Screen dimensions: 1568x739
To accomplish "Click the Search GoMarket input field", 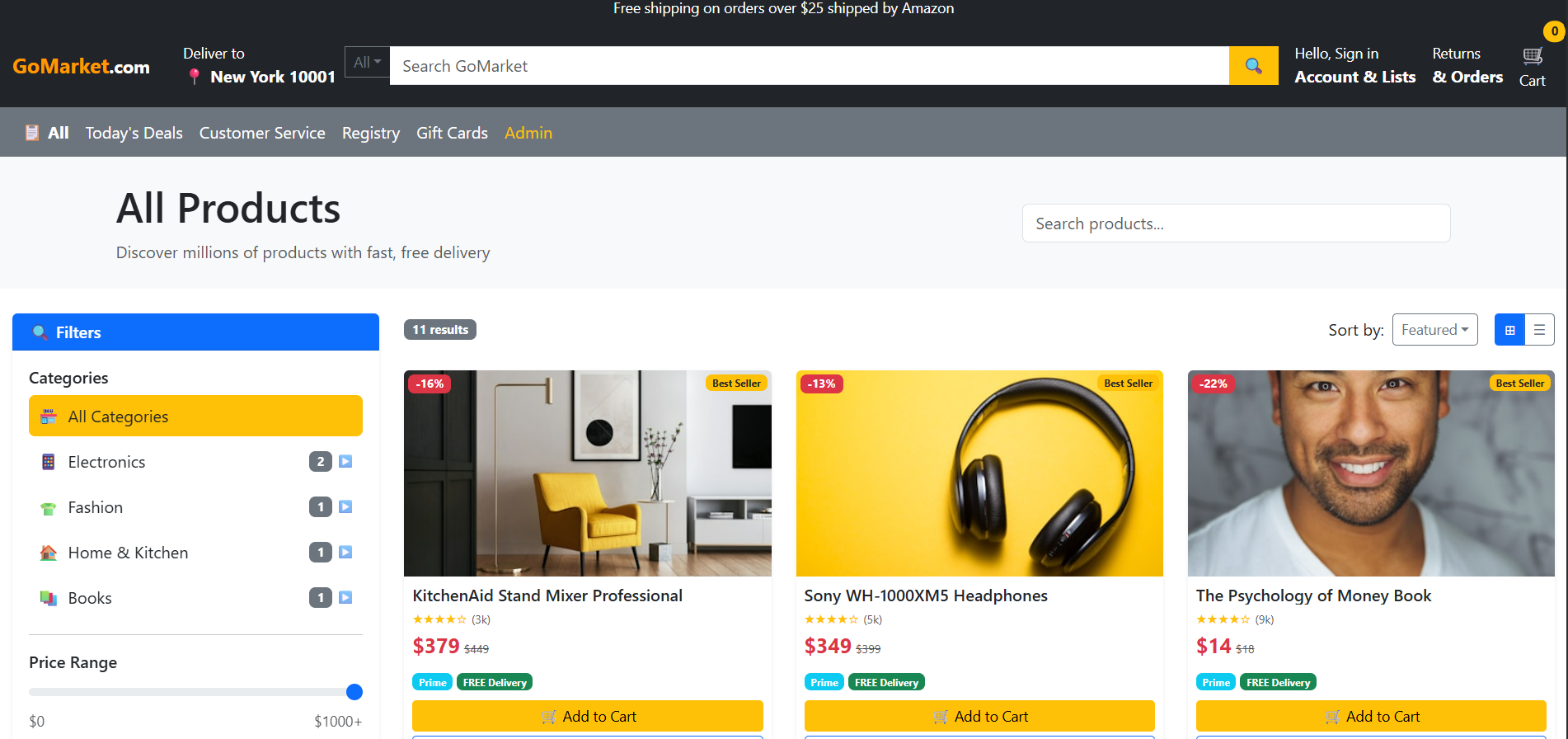I will pos(810,66).
